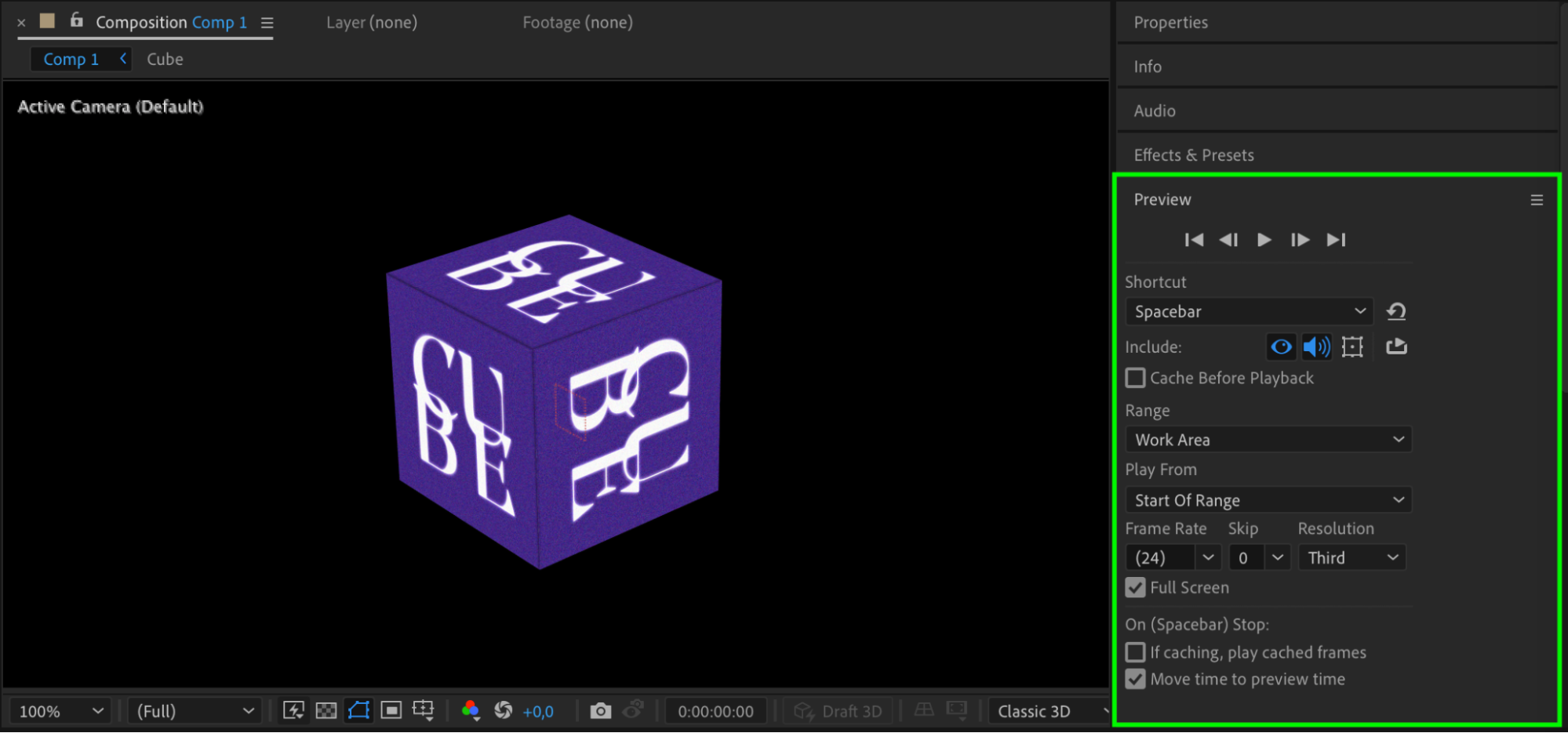1568x733 pixels.
Task: Toggle overlays and layer controls in Include
Action: (1352, 347)
